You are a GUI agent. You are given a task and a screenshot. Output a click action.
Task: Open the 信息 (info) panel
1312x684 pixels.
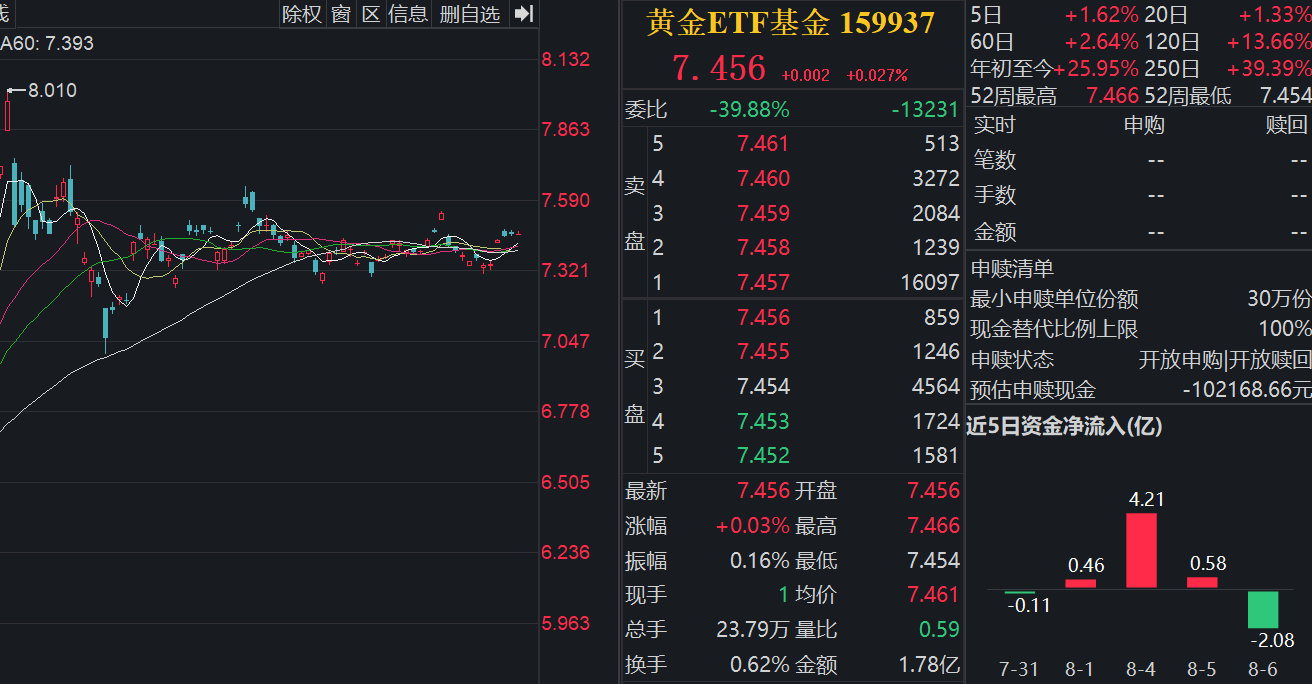[410, 14]
